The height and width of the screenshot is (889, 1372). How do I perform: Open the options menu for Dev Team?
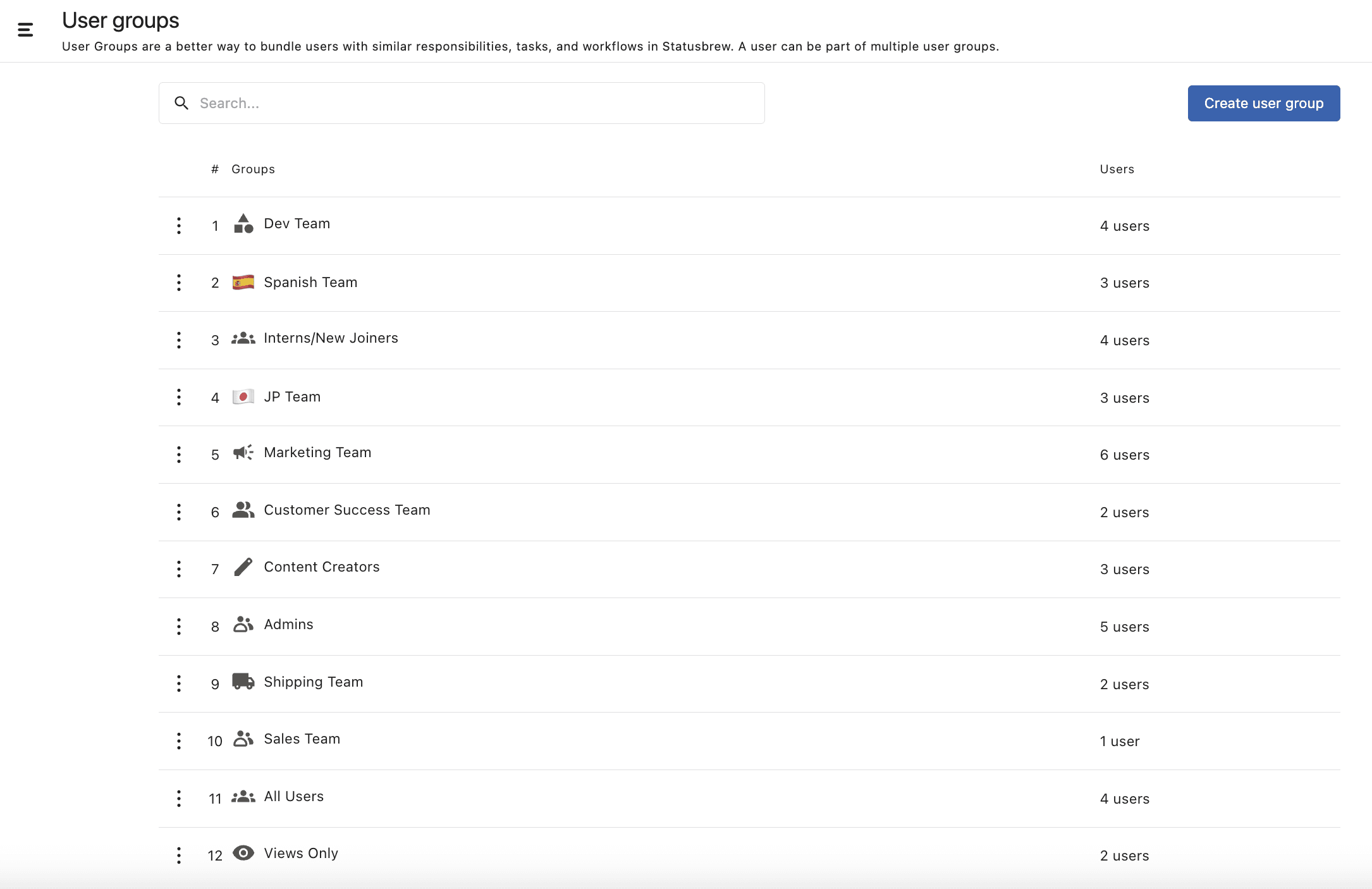[x=179, y=226]
